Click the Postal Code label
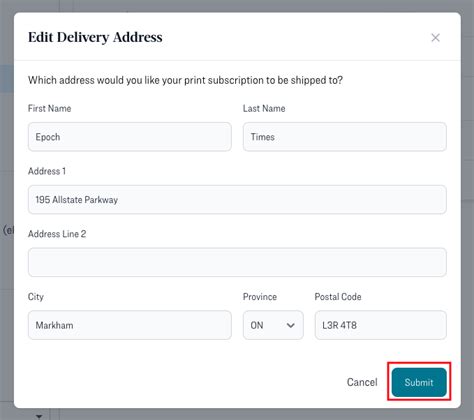Screen dimensions: 474x420 click(338, 297)
